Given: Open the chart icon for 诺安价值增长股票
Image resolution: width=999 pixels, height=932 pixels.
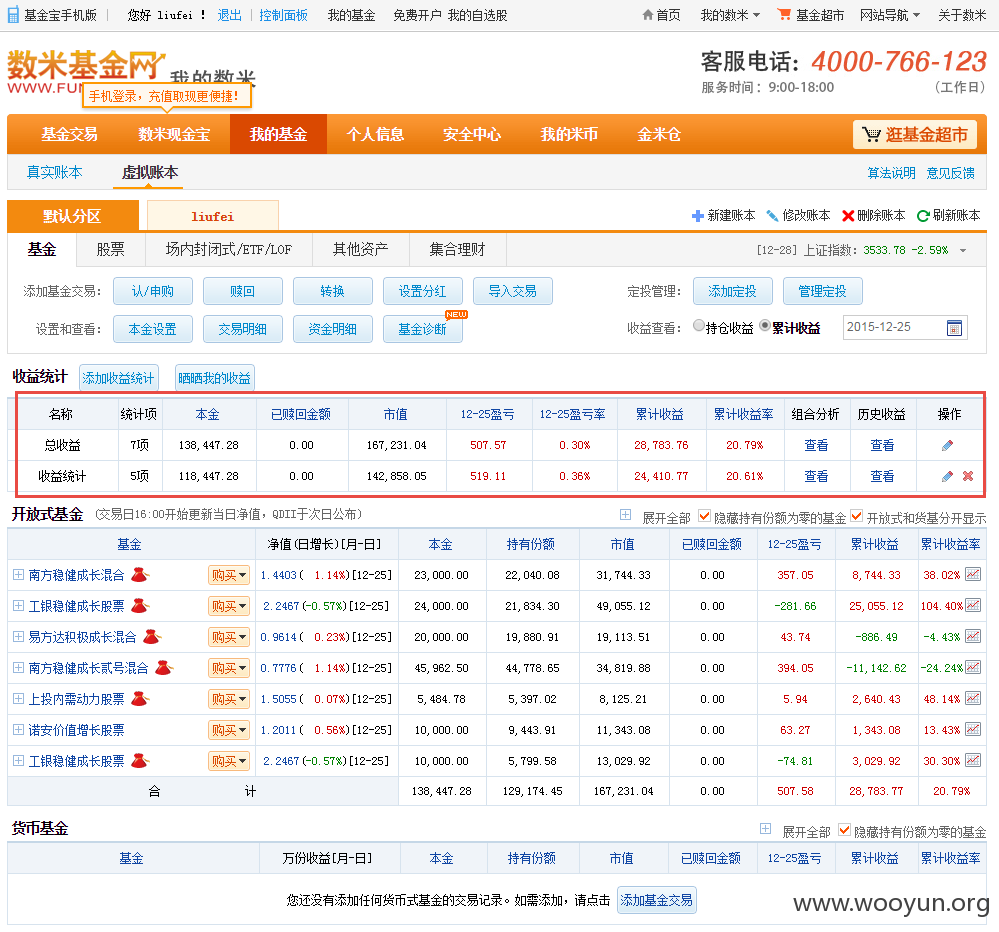Looking at the screenshot, I should coord(973,729).
